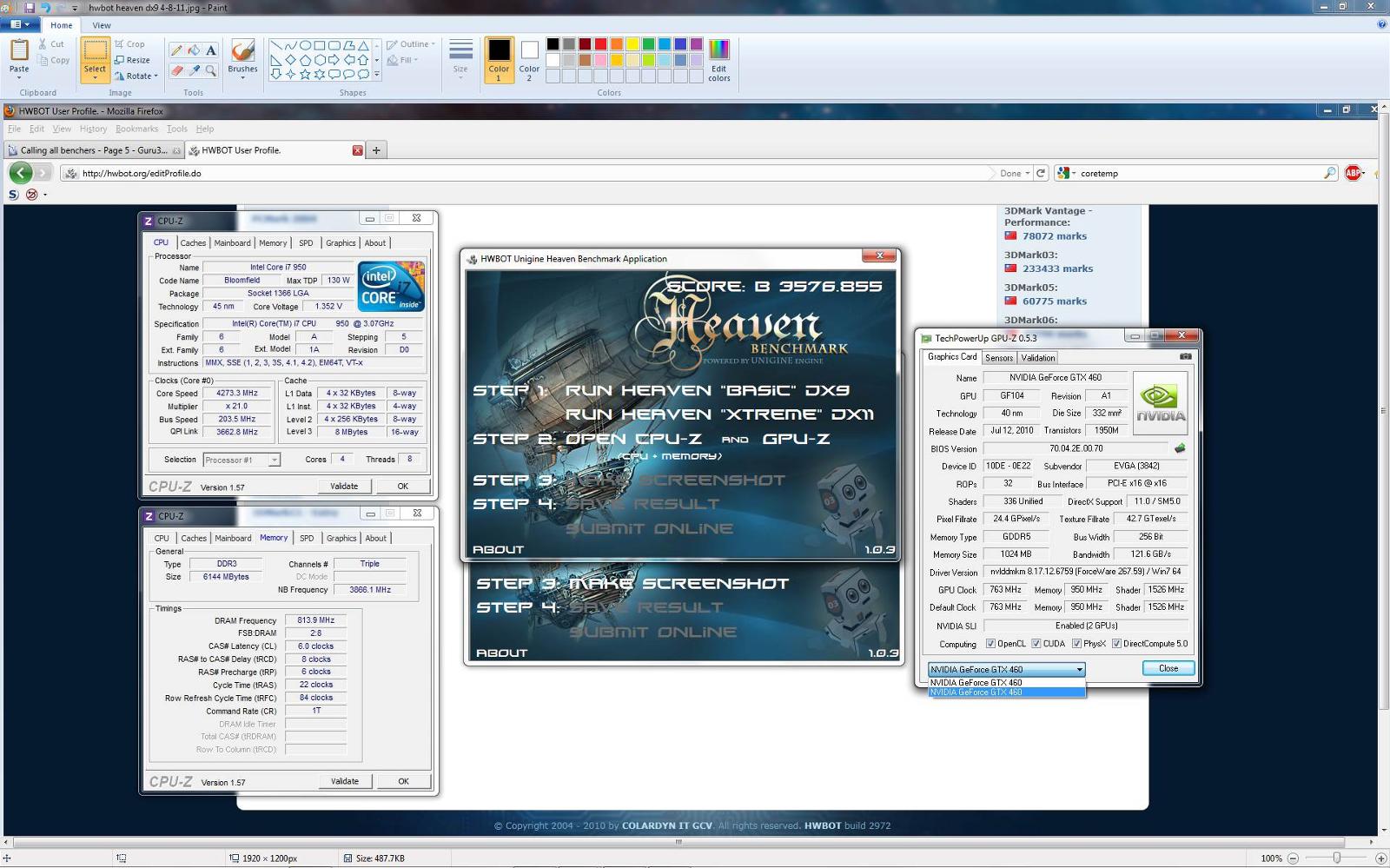Open the Customize Quick Access Toolbar arrow
This screenshot has height=868, width=1390.
(x=75, y=7)
